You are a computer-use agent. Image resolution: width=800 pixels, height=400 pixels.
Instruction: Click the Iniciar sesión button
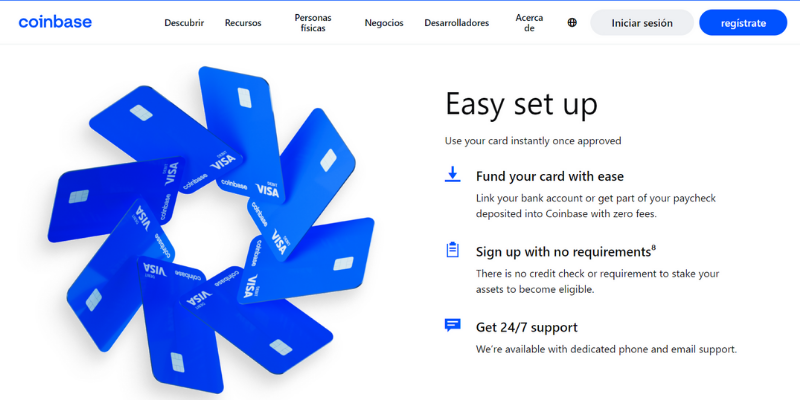click(642, 22)
